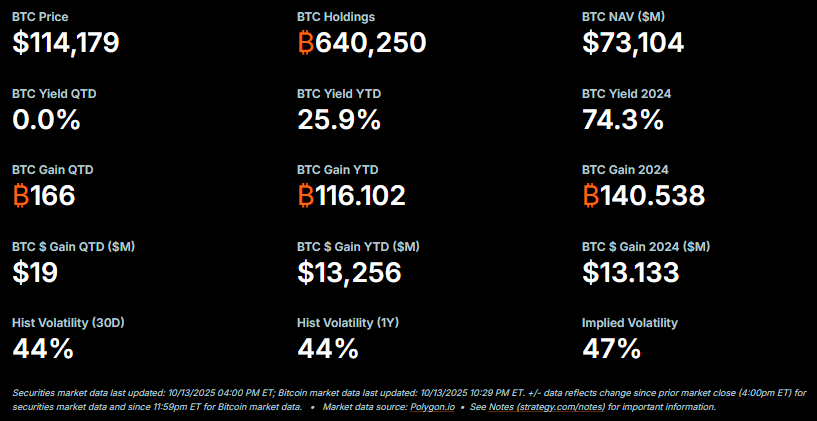Click the BTC Price value $114,179
817x421 pixels.
[66, 43]
